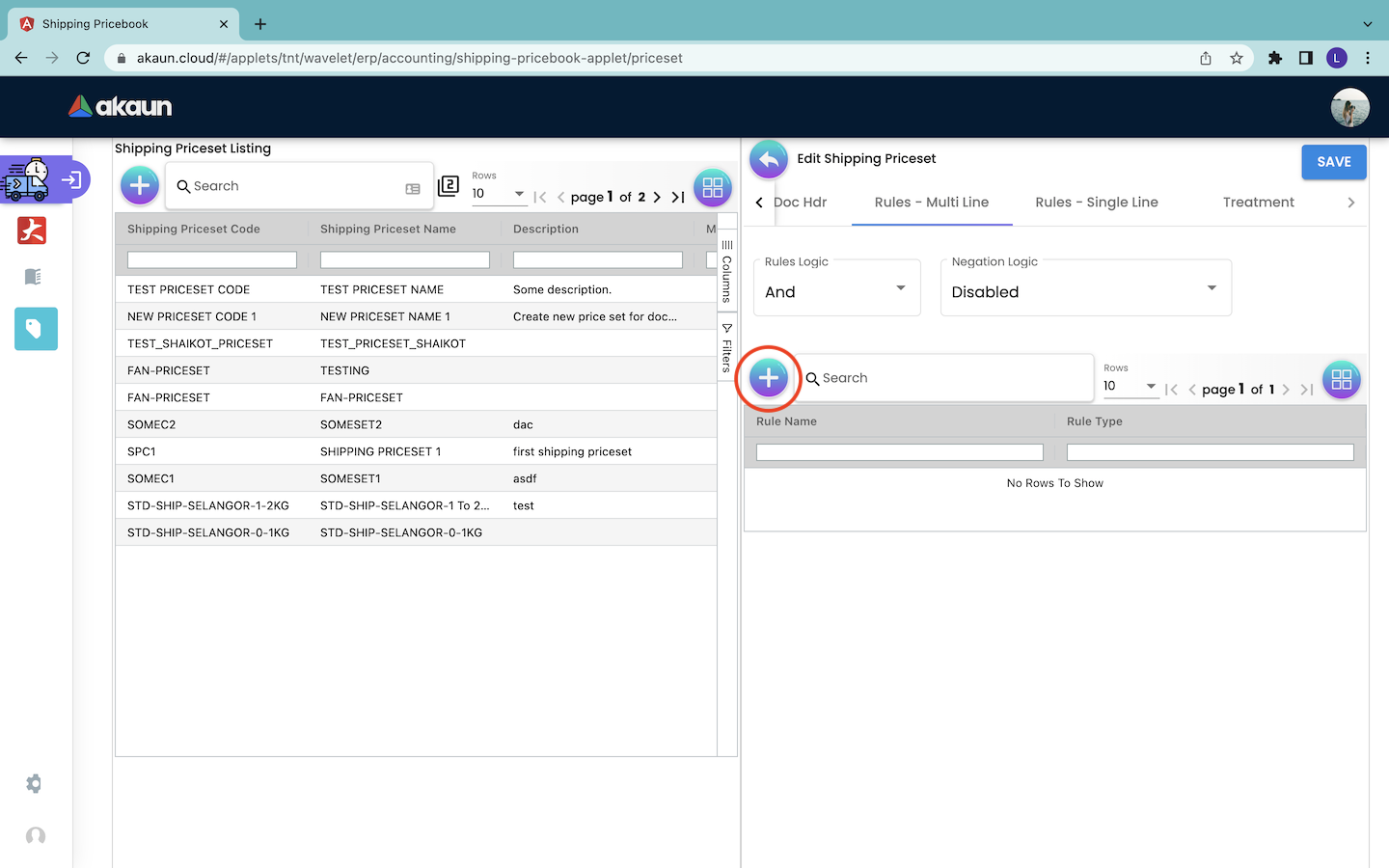Open the Rows dropdown in listing panel
The width and height of the screenshot is (1389, 868).
click(x=499, y=194)
